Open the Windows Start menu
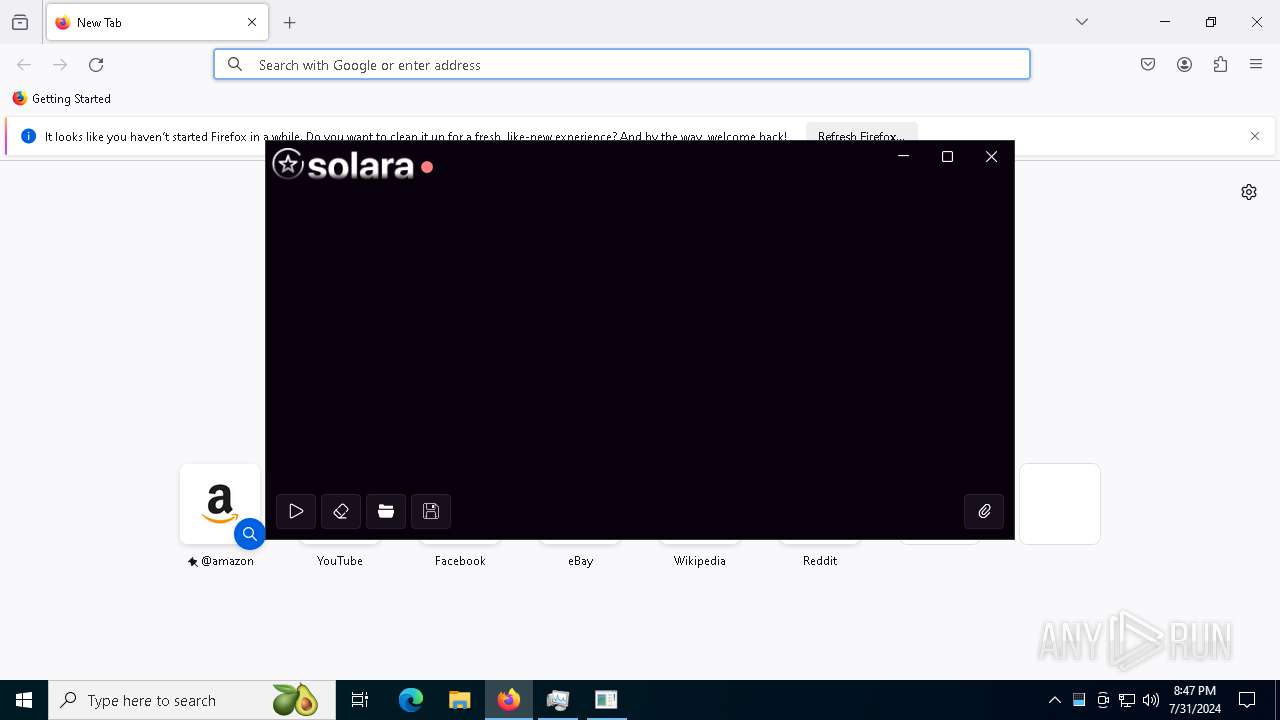1280x720 pixels. coord(24,700)
